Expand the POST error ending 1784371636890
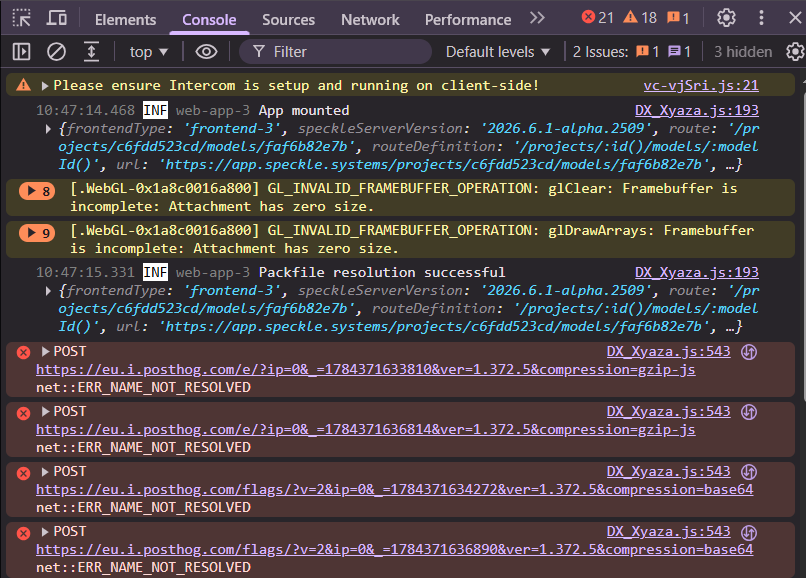 (x=45, y=531)
